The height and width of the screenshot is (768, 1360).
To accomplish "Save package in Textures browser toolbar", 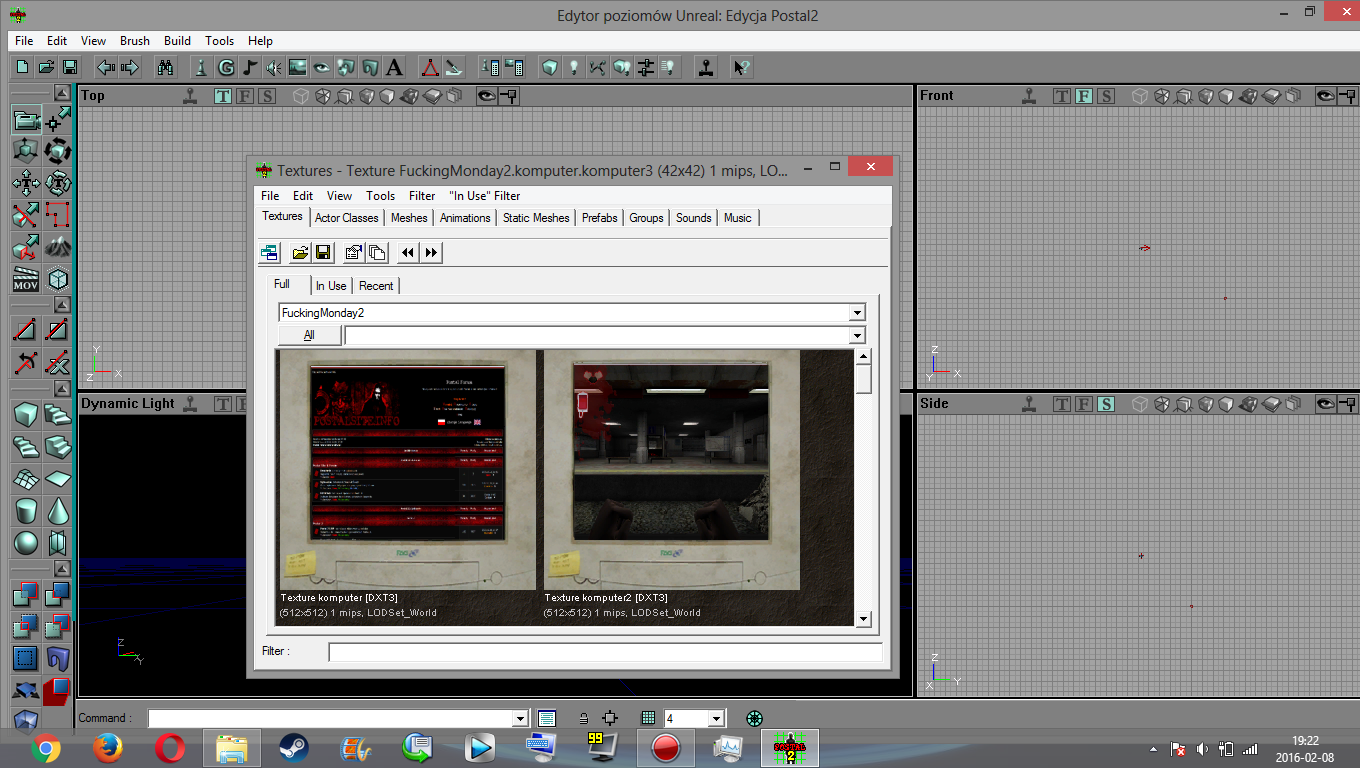I will coord(322,252).
